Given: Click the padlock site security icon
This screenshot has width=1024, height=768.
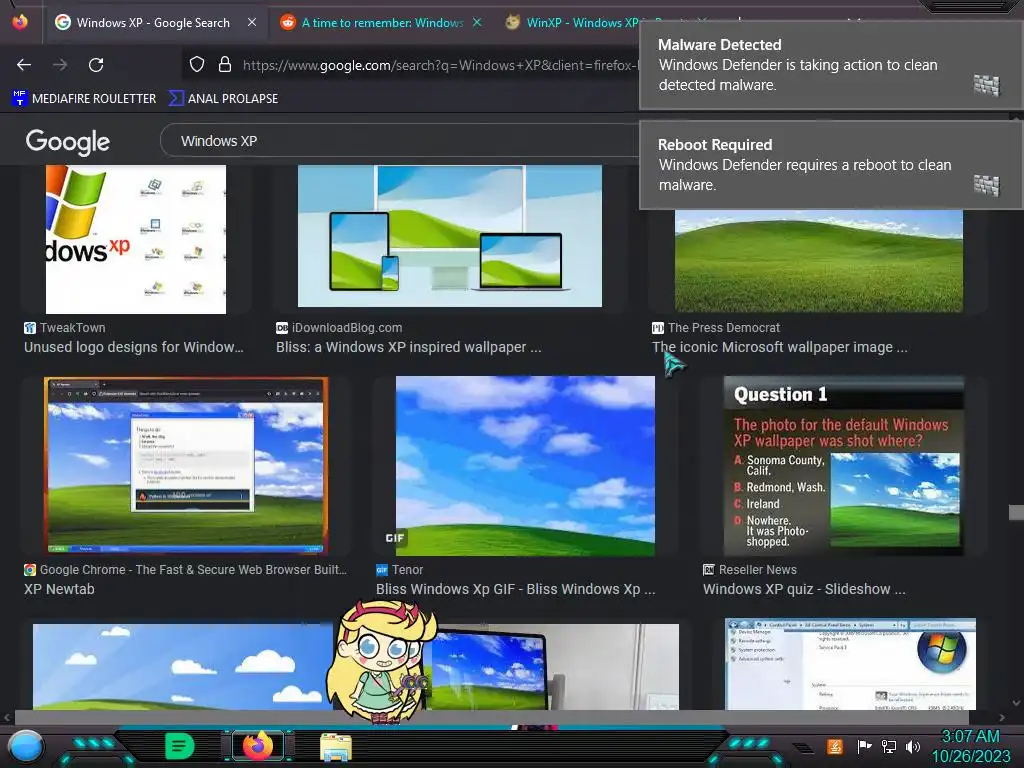Looking at the screenshot, I should click(225, 64).
